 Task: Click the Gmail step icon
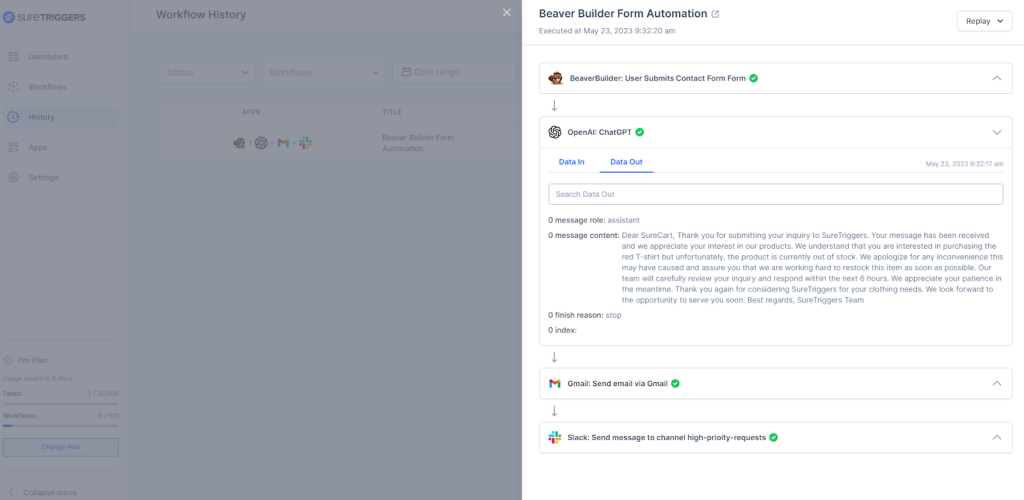pos(555,383)
